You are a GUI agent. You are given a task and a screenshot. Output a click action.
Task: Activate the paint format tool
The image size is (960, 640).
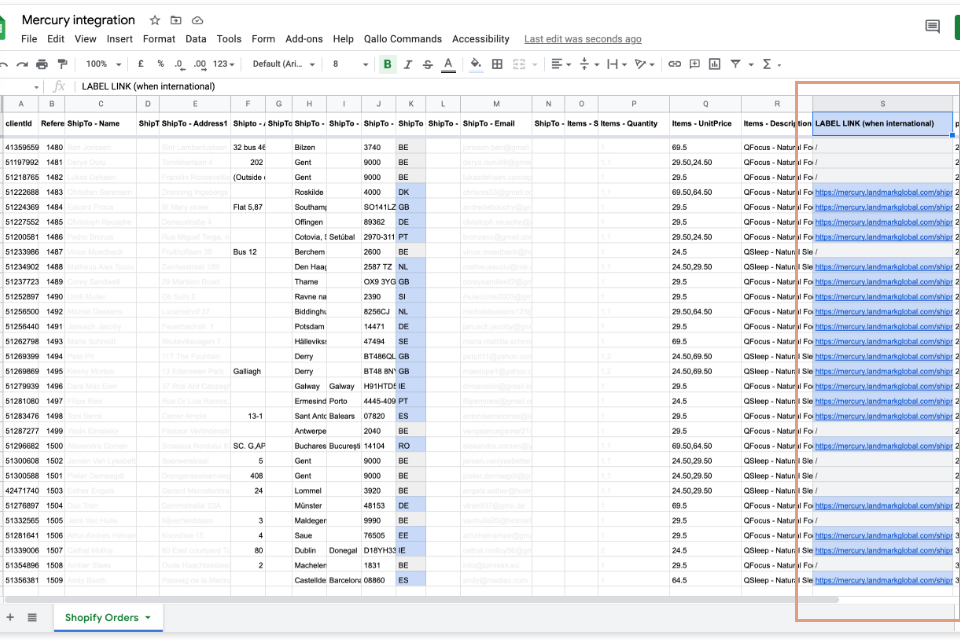(x=62, y=64)
